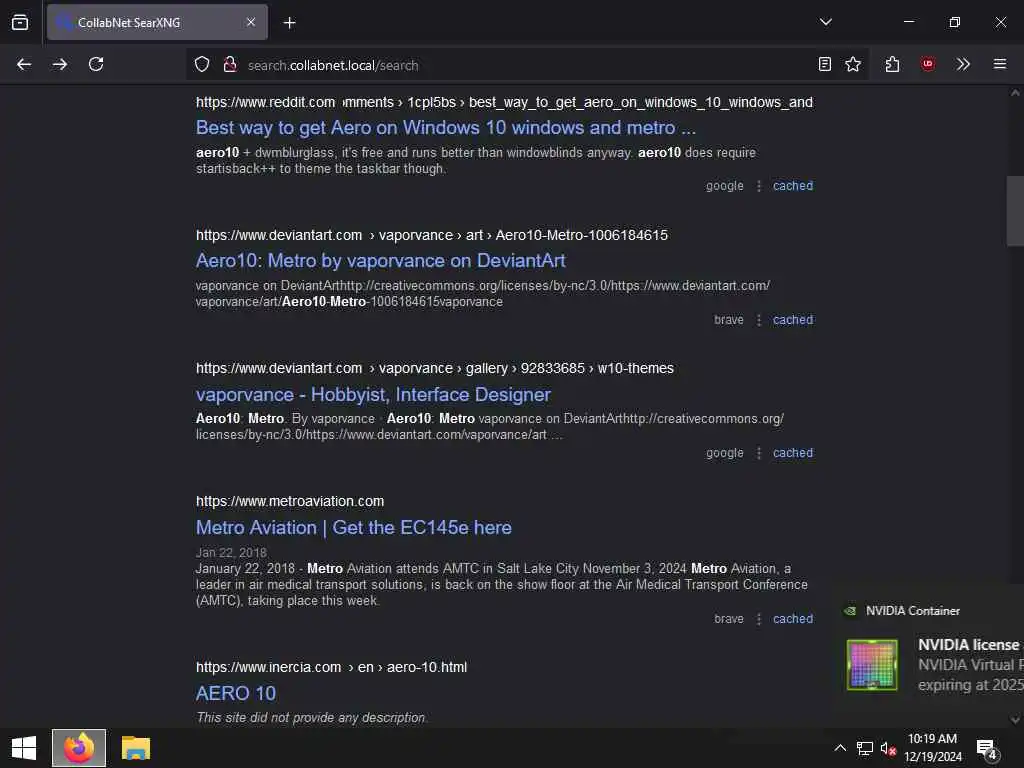Open network status tray icon
1024x768 pixels.
[x=864, y=748]
